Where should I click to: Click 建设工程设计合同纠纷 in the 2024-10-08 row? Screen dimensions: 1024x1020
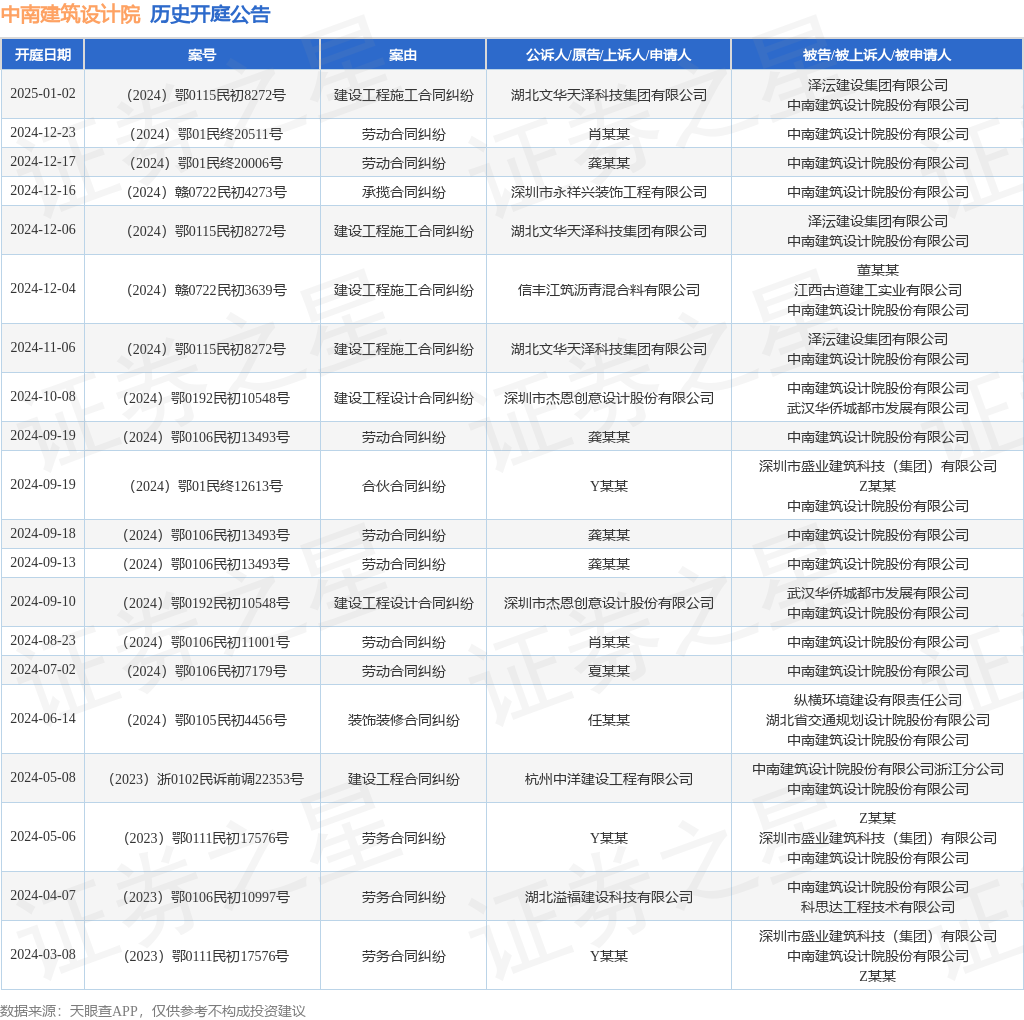(404, 398)
